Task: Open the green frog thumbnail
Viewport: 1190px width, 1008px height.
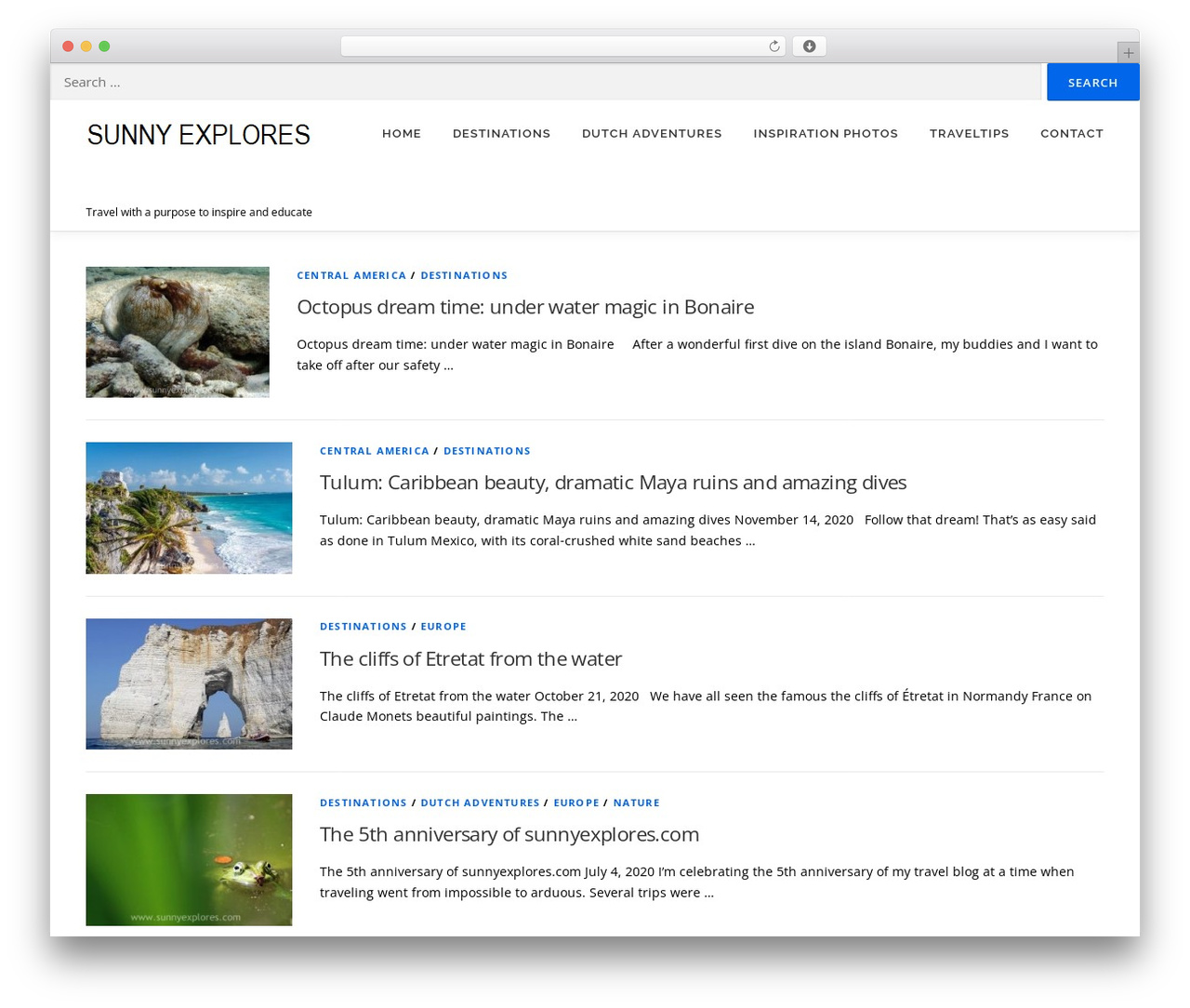Action: point(189,859)
